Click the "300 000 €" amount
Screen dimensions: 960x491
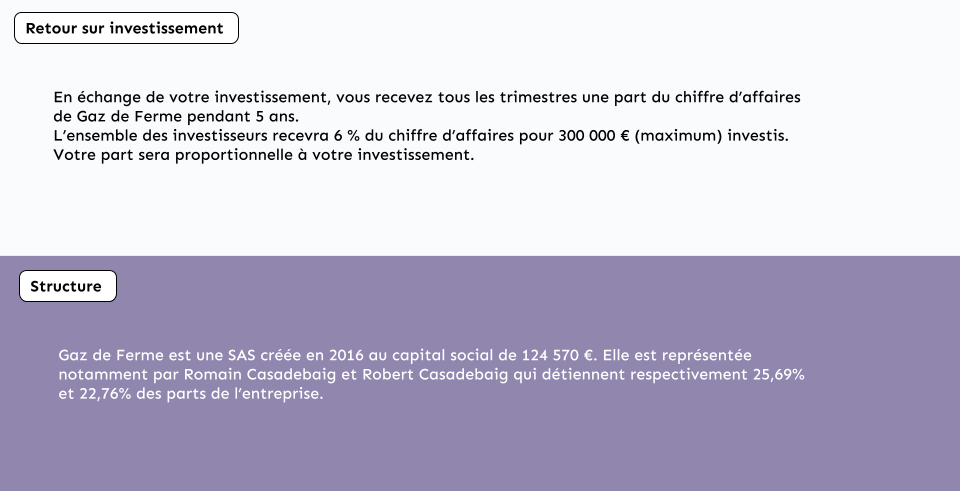(x=594, y=135)
